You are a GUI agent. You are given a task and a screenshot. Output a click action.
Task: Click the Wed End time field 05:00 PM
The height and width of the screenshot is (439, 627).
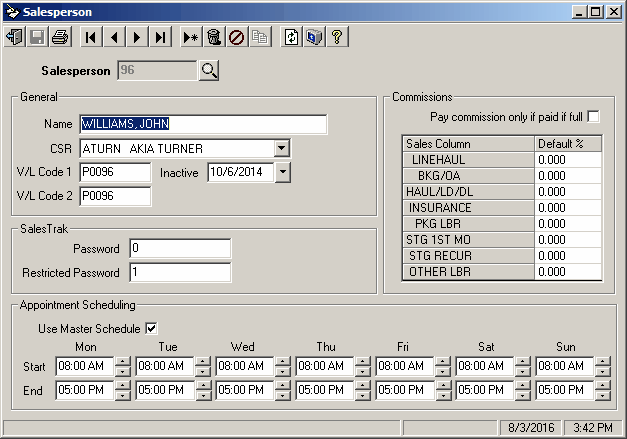245,390
